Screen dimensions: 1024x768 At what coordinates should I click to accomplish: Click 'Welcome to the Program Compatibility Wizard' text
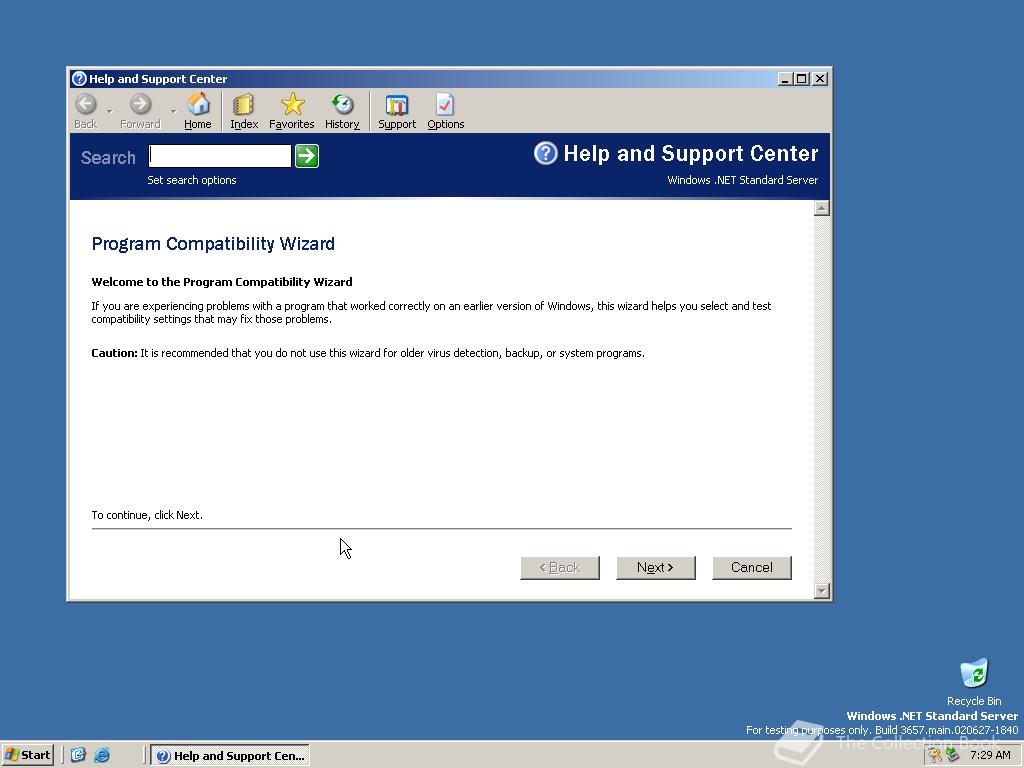tap(222, 282)
